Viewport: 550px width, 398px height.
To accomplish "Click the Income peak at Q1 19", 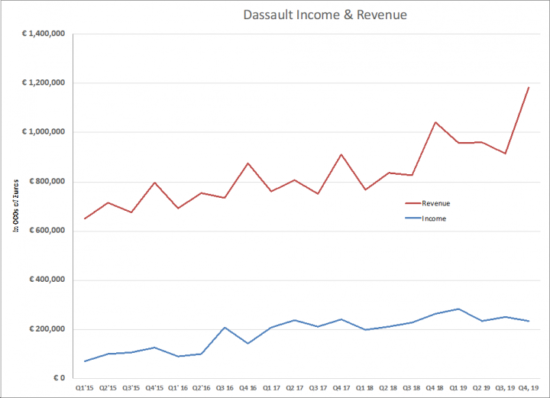I will point(458,309).
